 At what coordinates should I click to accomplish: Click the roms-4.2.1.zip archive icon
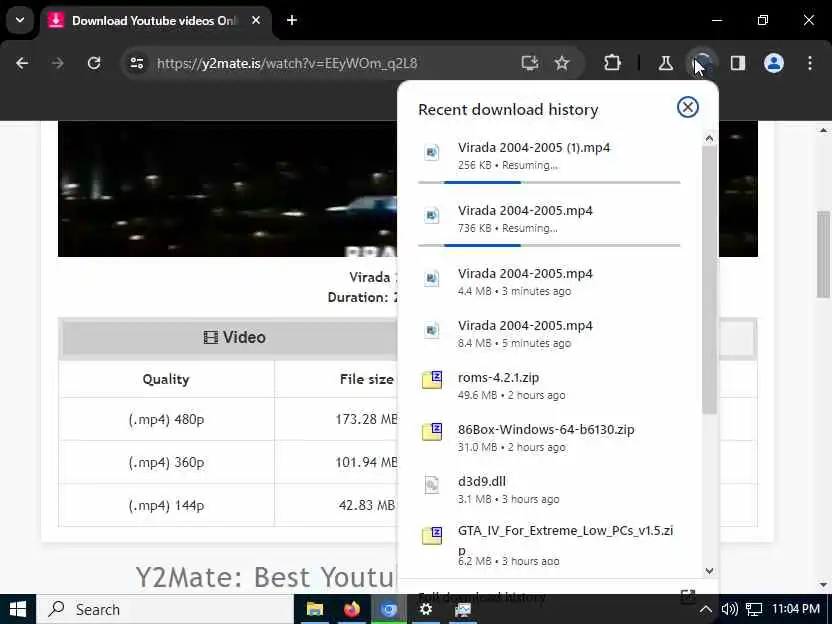coord(432,380)
